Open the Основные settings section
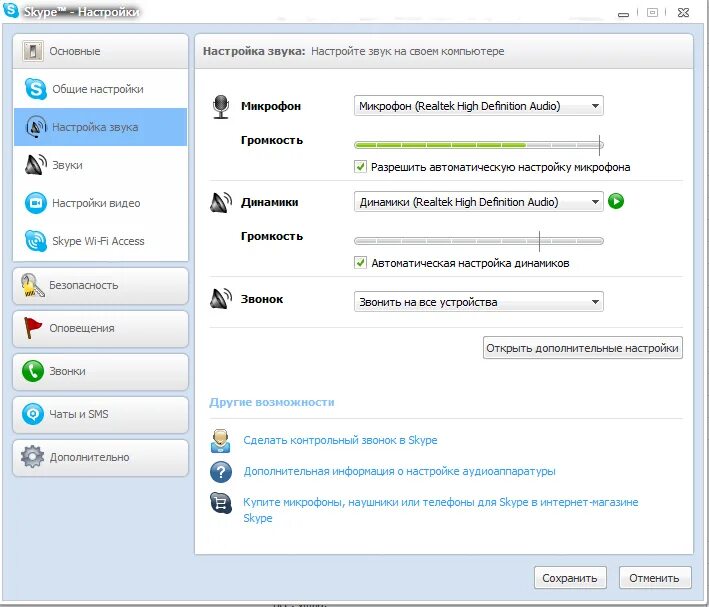Viewport: 709px width, 607px height. pos(100,51)
